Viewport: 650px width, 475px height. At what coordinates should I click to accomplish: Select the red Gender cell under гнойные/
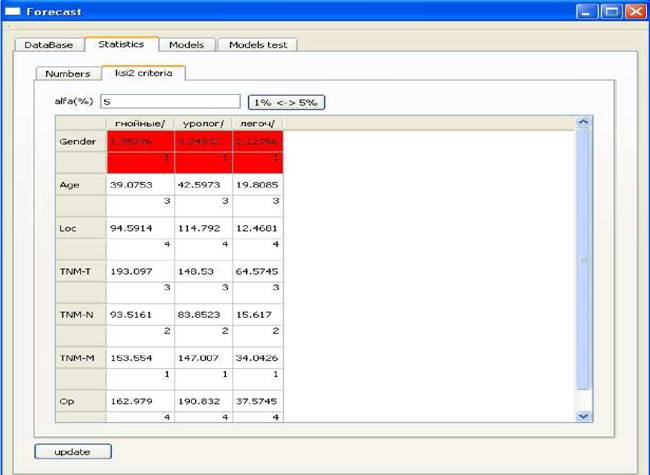(x=141, y=141)
